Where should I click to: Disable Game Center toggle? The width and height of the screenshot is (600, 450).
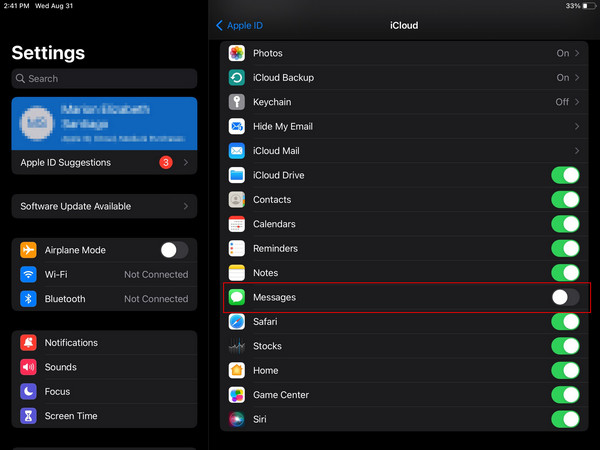(x=565, y=395)
